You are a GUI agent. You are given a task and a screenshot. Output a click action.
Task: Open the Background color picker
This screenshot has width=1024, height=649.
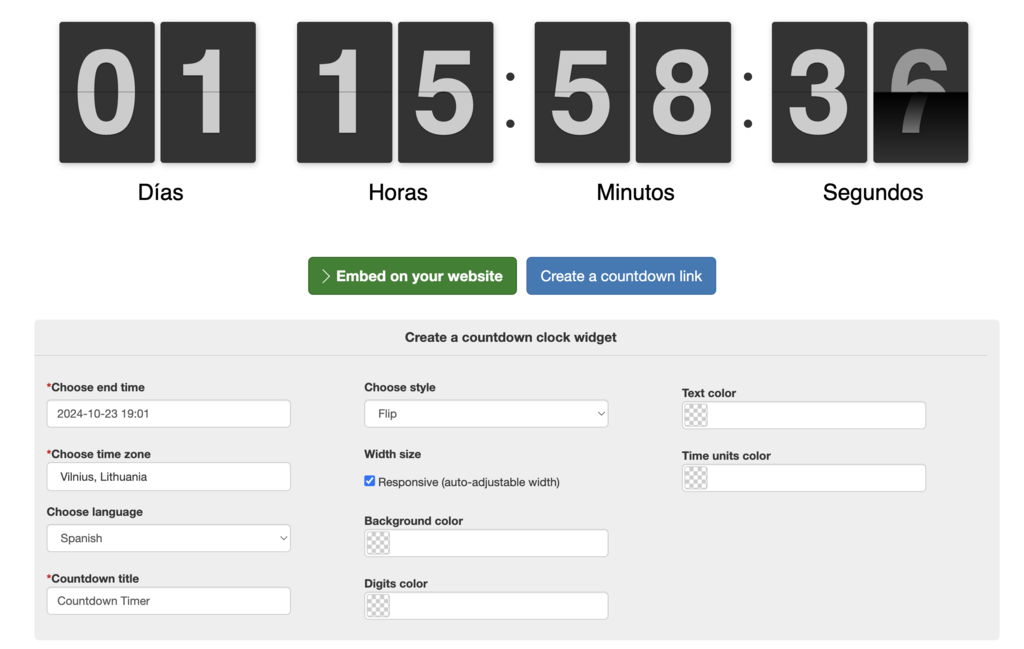coord(486,542)
